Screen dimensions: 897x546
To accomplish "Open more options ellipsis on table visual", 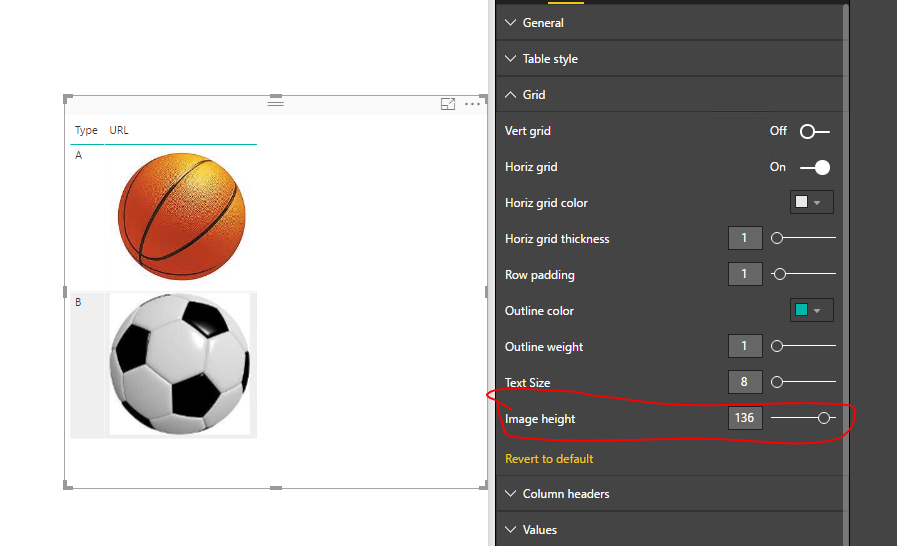I will tap(473, 104).
